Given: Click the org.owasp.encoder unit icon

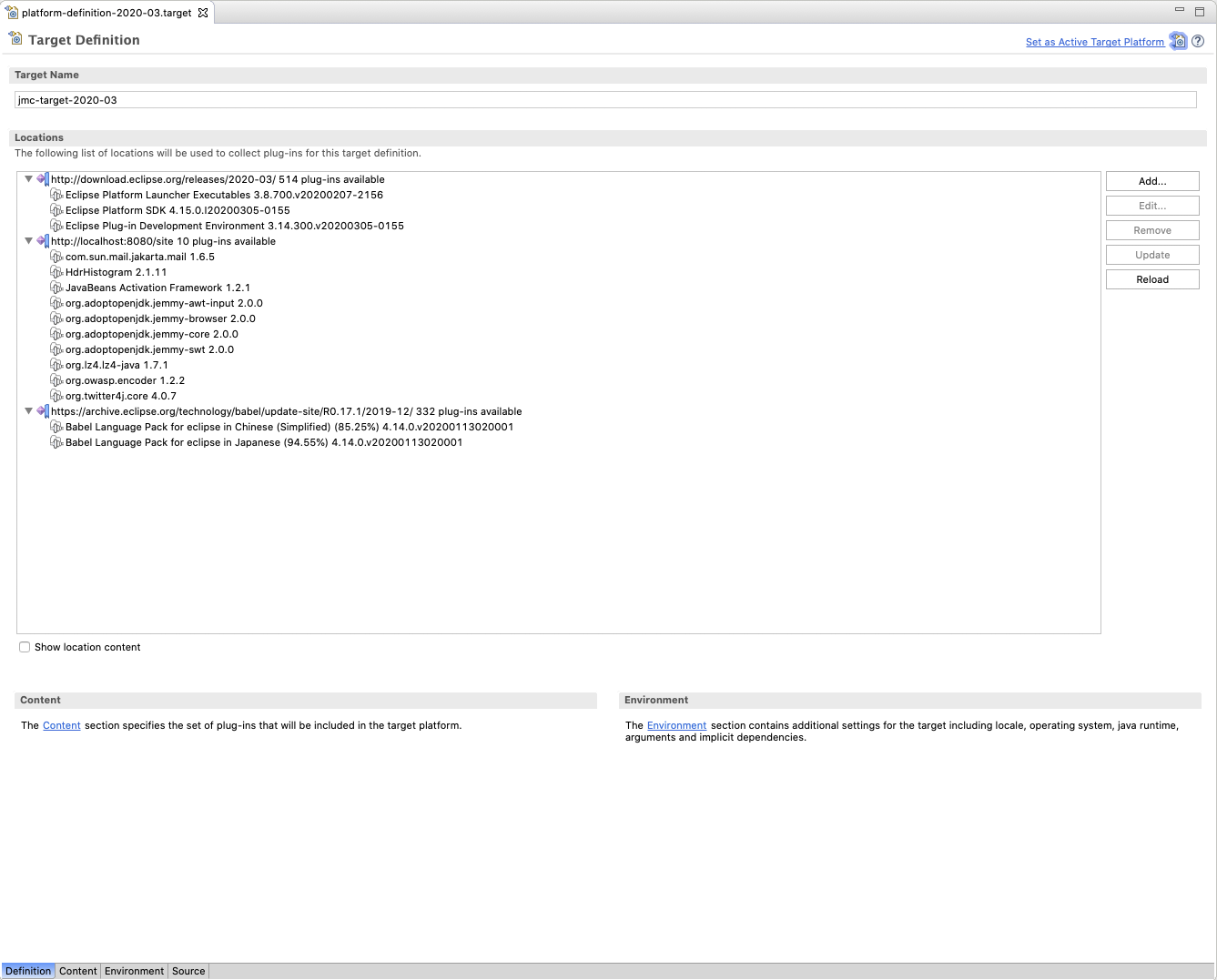Looking at the screenshot, I should click(56, 380).
